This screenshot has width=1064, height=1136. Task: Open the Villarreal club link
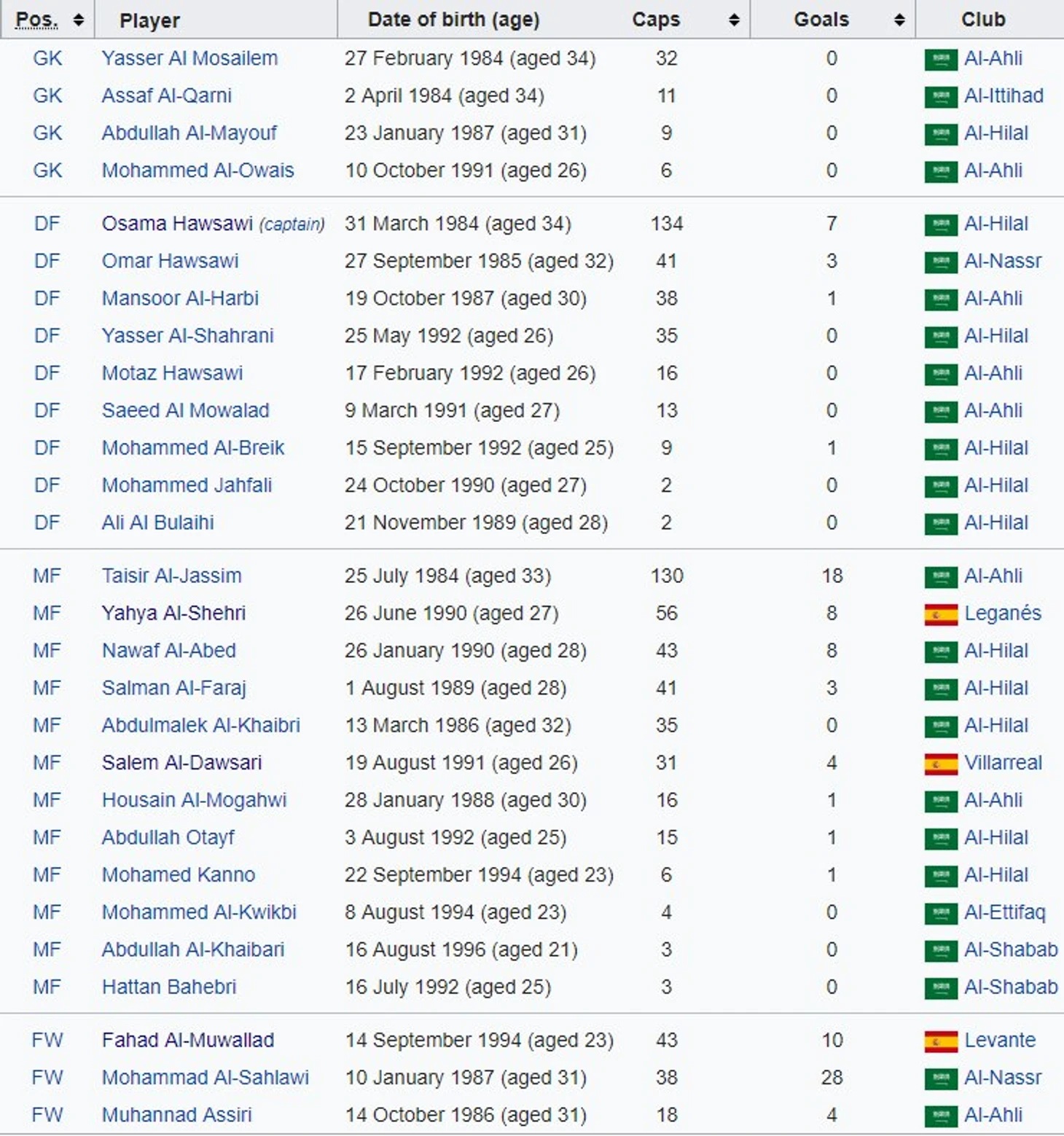1003,762
